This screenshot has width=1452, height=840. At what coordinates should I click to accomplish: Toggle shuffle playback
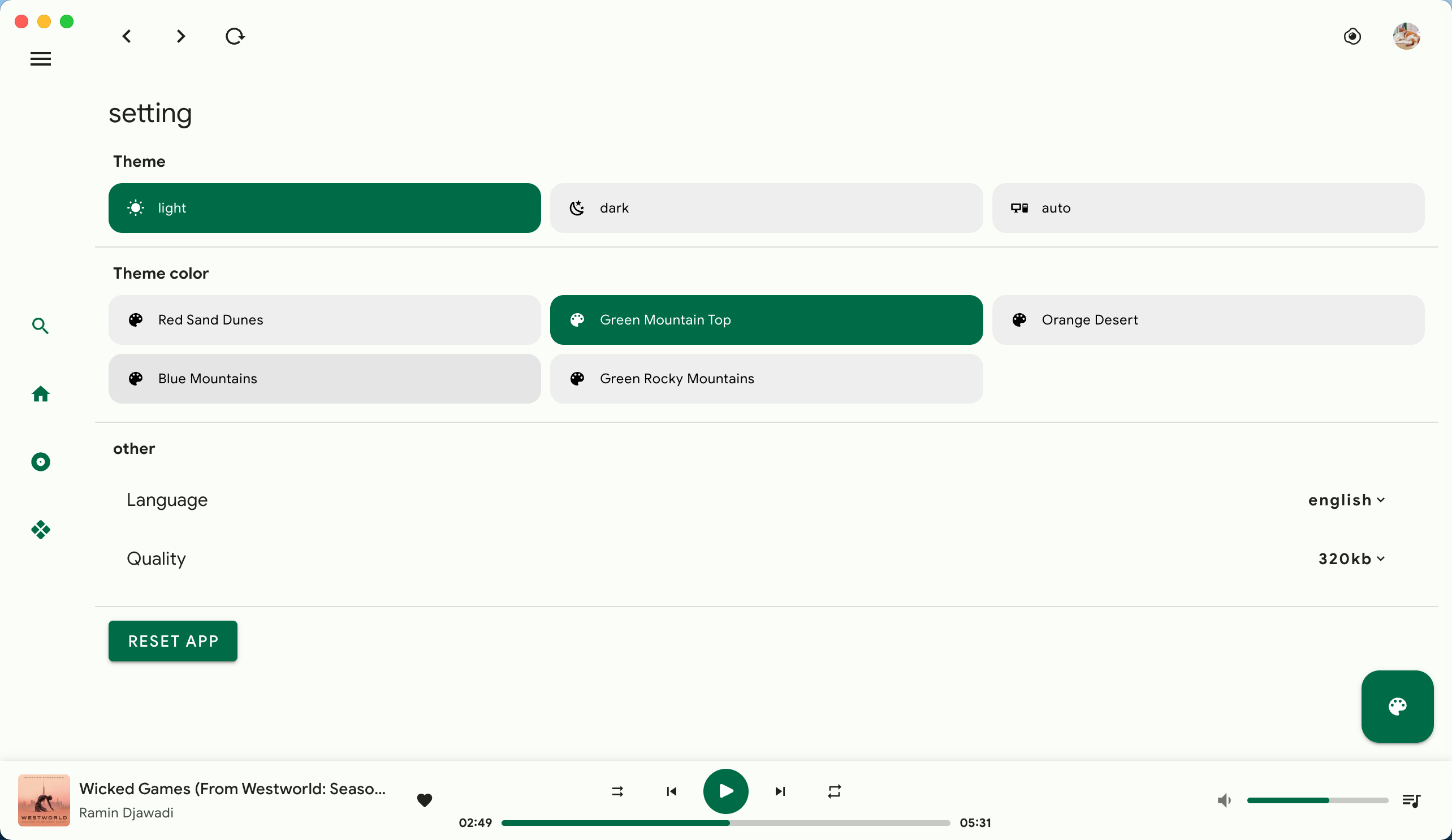click(x=617, y=791)
